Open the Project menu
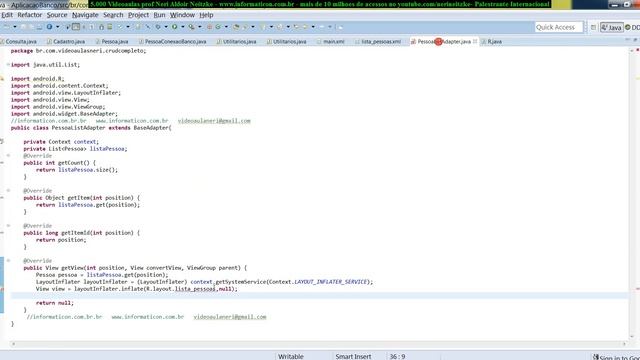The image size is (640, 360). pos(138,15)
